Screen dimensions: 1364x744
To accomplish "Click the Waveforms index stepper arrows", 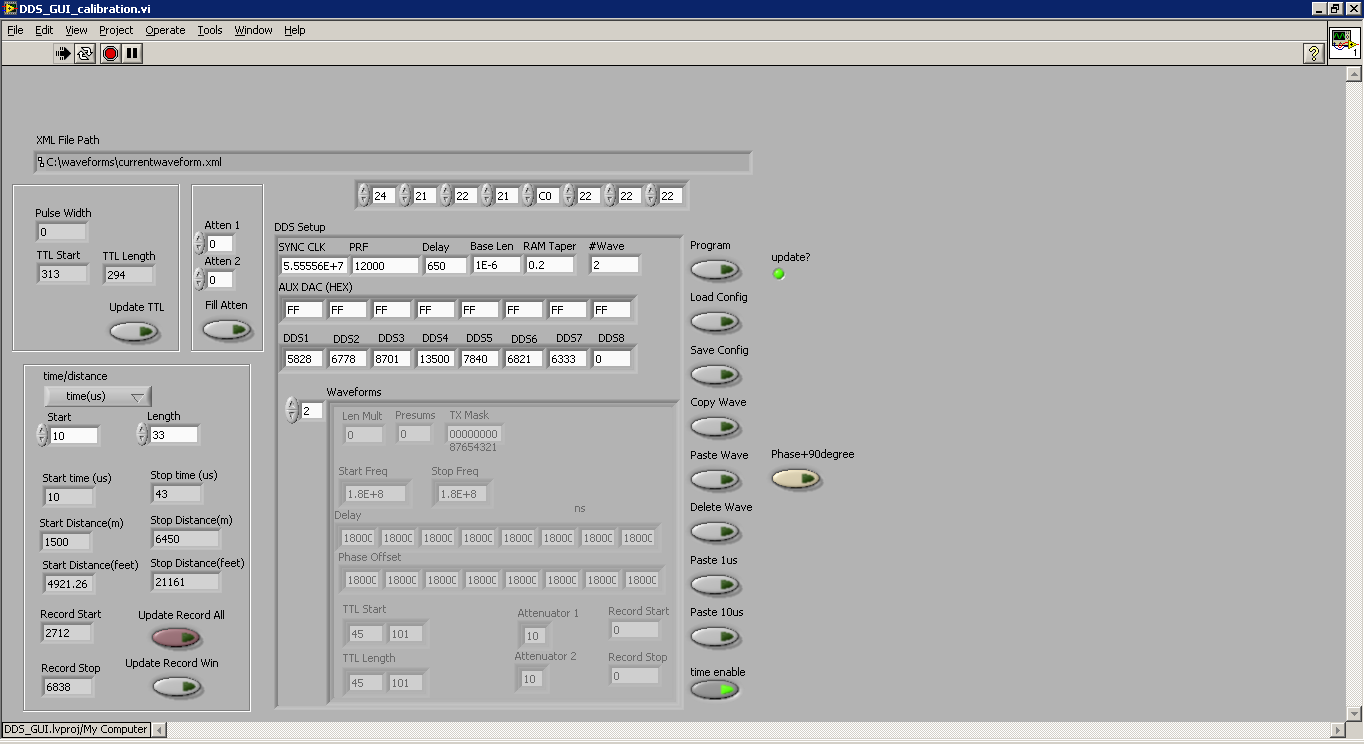I will point(292,410).
